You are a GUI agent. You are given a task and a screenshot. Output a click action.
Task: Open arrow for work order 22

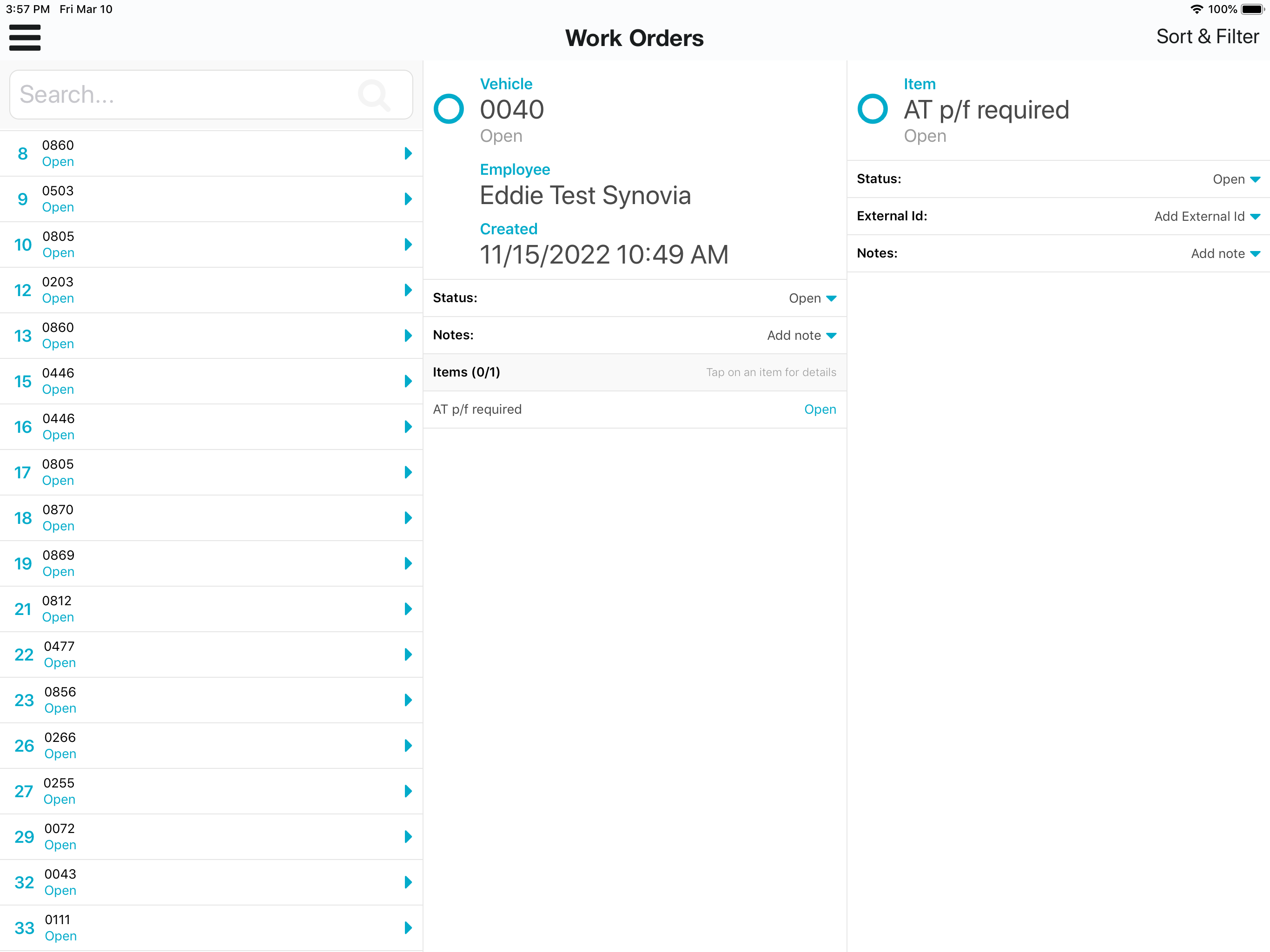[408, 654]
